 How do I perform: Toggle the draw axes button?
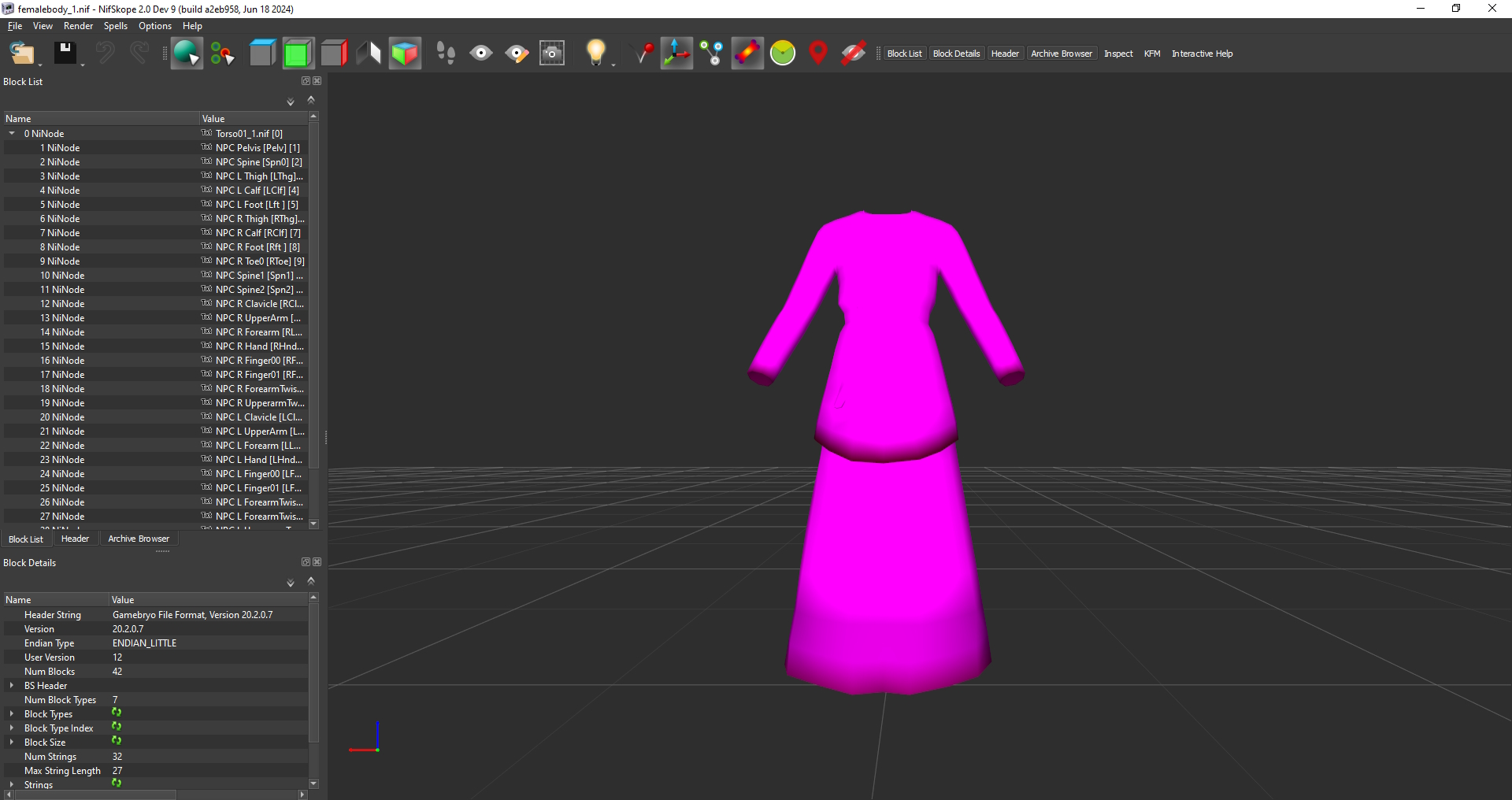pyautogui.click(x=676, y=54)
